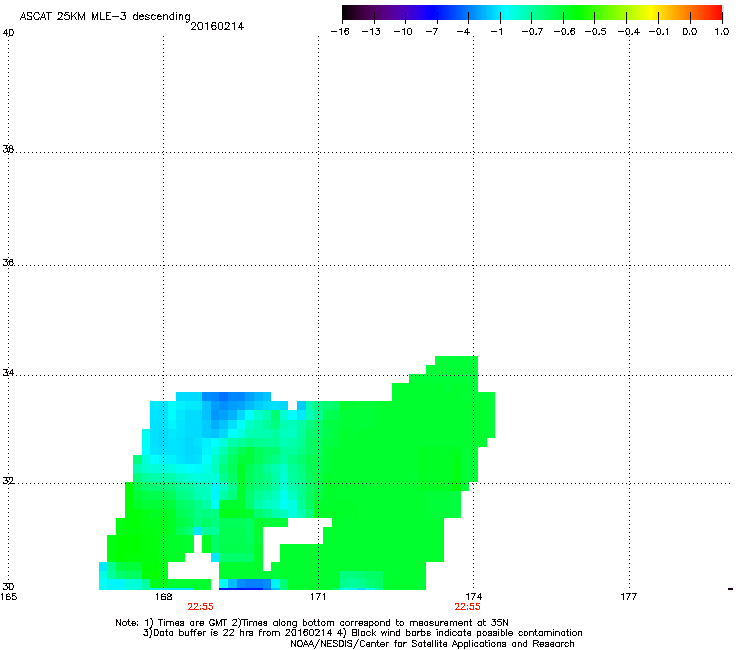Click the longitude label 171
Screen dimensions: 740x650
(318, 597)
